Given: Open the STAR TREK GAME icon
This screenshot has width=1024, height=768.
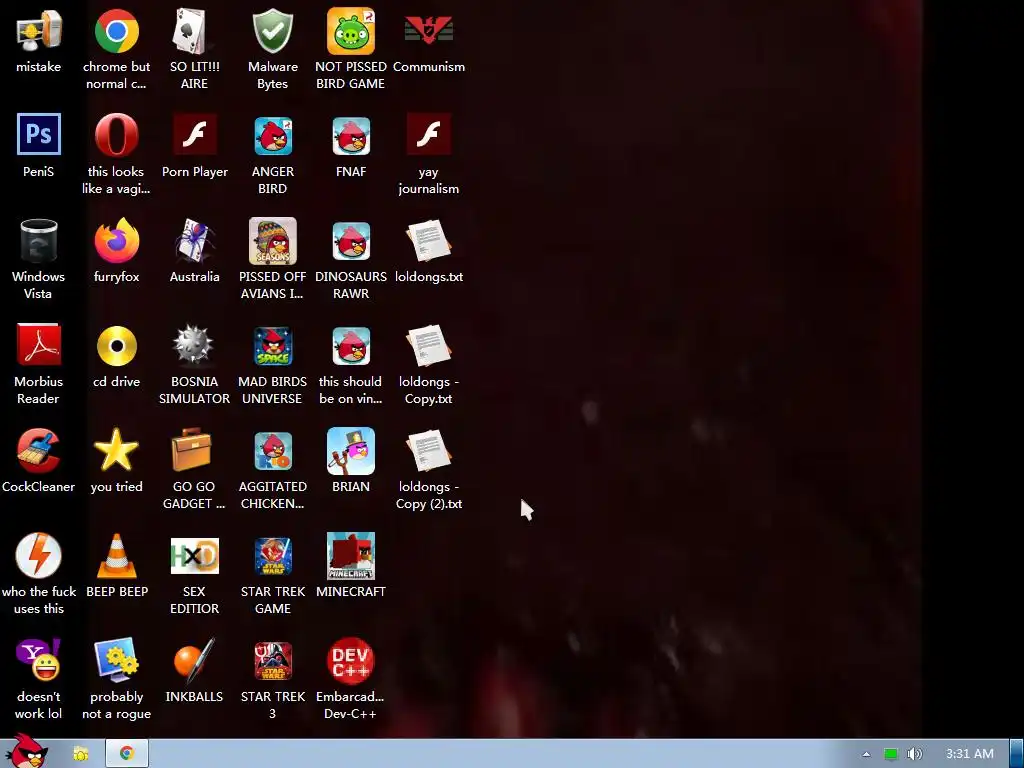Looking at the screenshot, I should pos(273,556).
